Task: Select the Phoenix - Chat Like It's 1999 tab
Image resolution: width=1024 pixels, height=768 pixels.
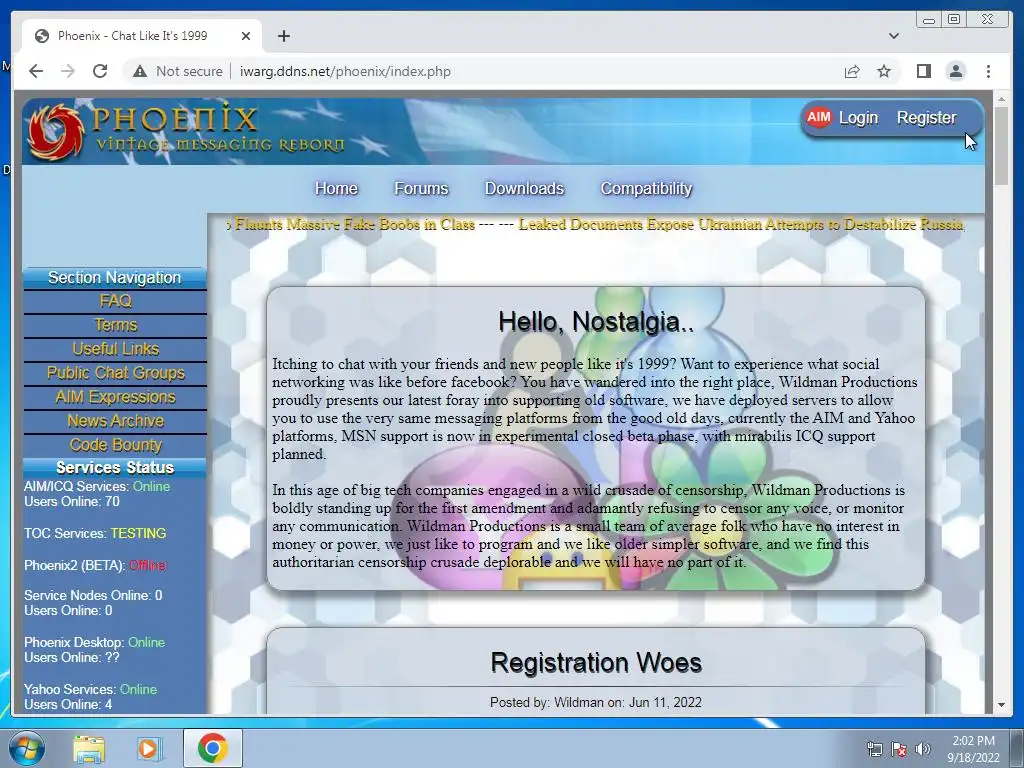Action: click(x=142, y=36)
